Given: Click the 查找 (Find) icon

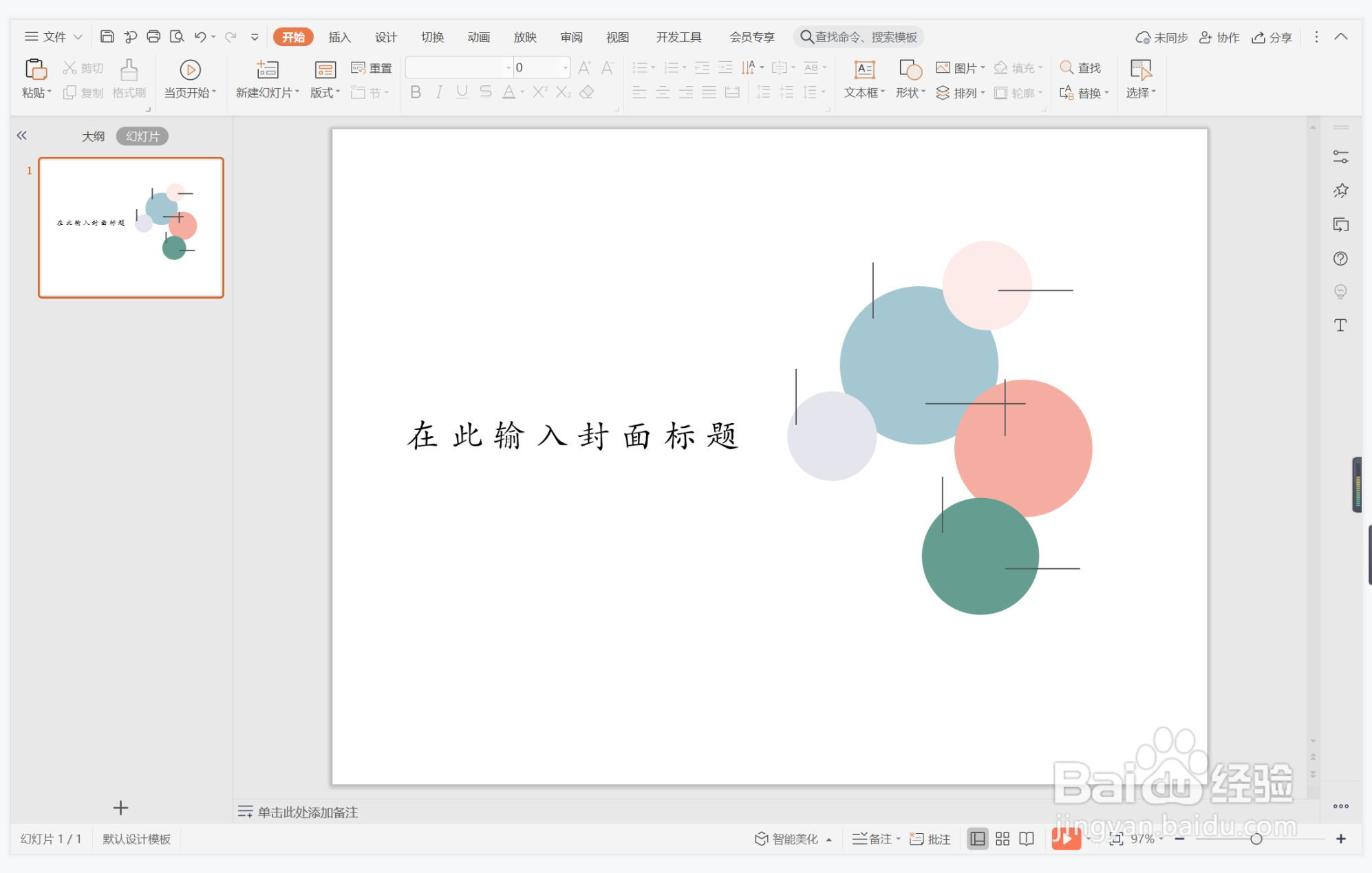Looking at the screenshot, I should (1082, 67).
